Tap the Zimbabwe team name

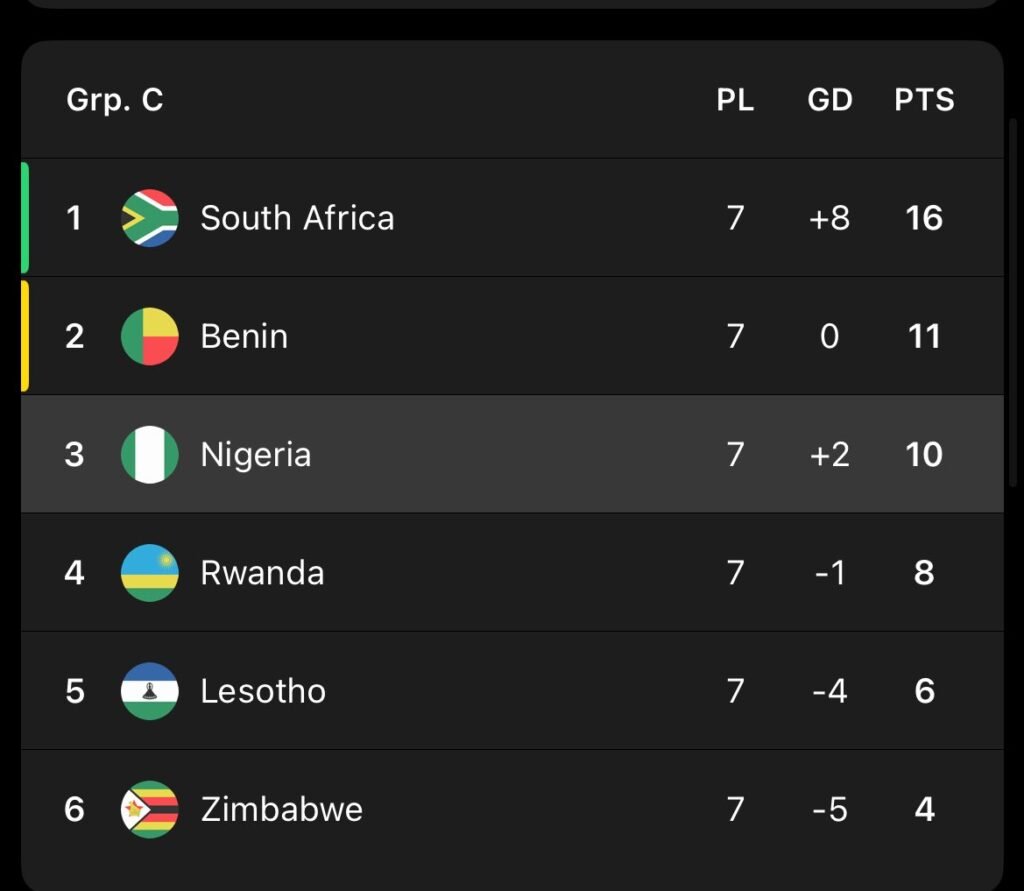tap(282, 809)
